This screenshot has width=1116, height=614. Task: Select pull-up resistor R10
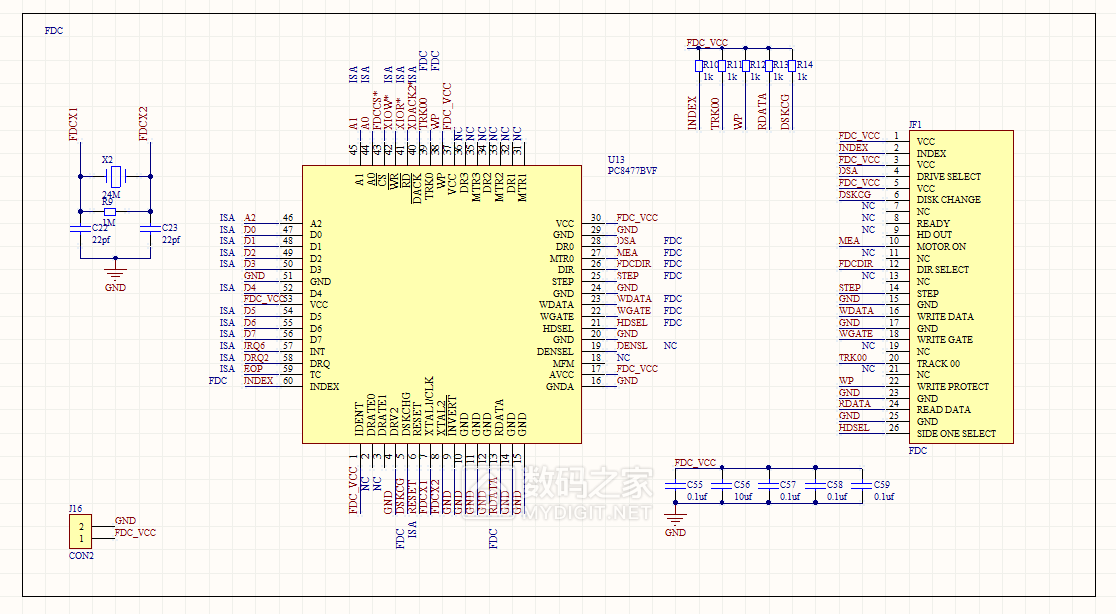[698, 66]
